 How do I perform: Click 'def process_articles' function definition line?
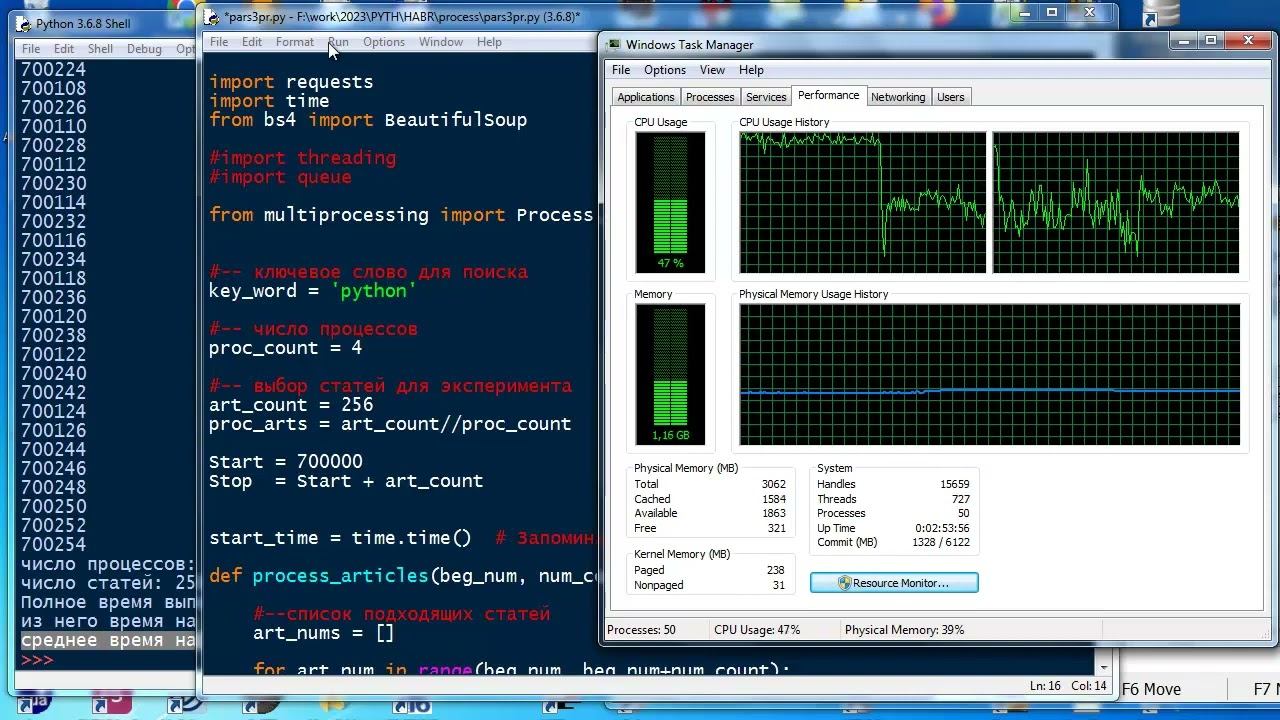pyautogui.click(x=402, y=576)
